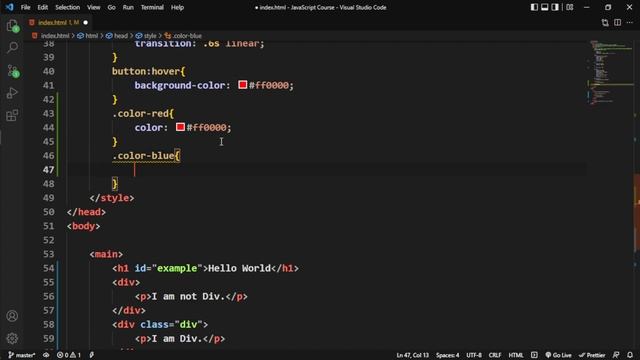Image resolution: width=640 pixels, height=360 pixels.
Task: Split the editor to the right
Action: pyautogui.click(x=618, y=22)
